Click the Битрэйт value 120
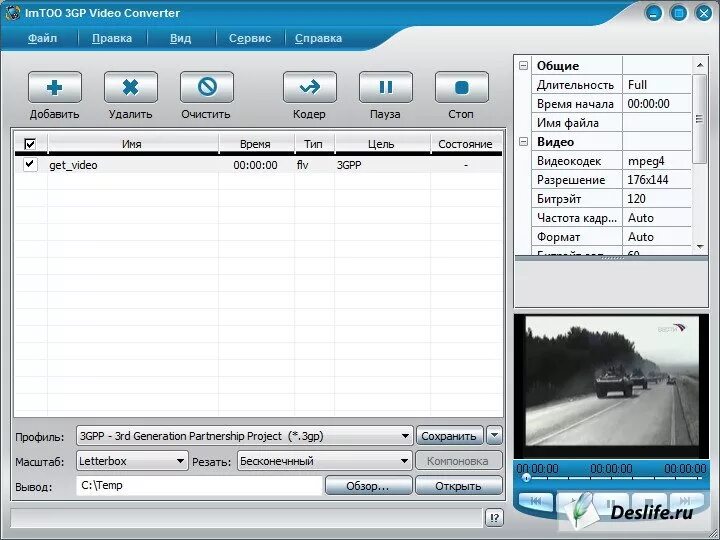The width and height of the screenshot is (720, 540). pos(657,199)
